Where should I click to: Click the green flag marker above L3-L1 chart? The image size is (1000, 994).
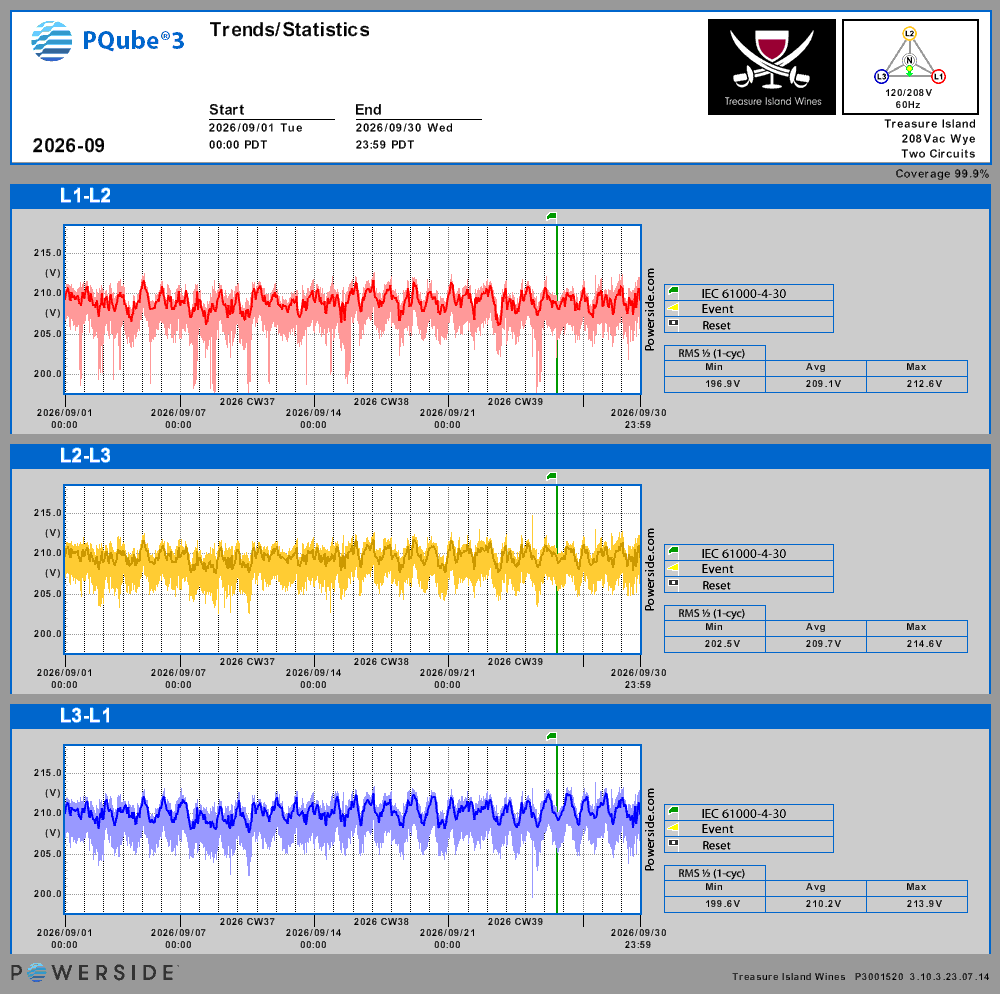(552, 737)
